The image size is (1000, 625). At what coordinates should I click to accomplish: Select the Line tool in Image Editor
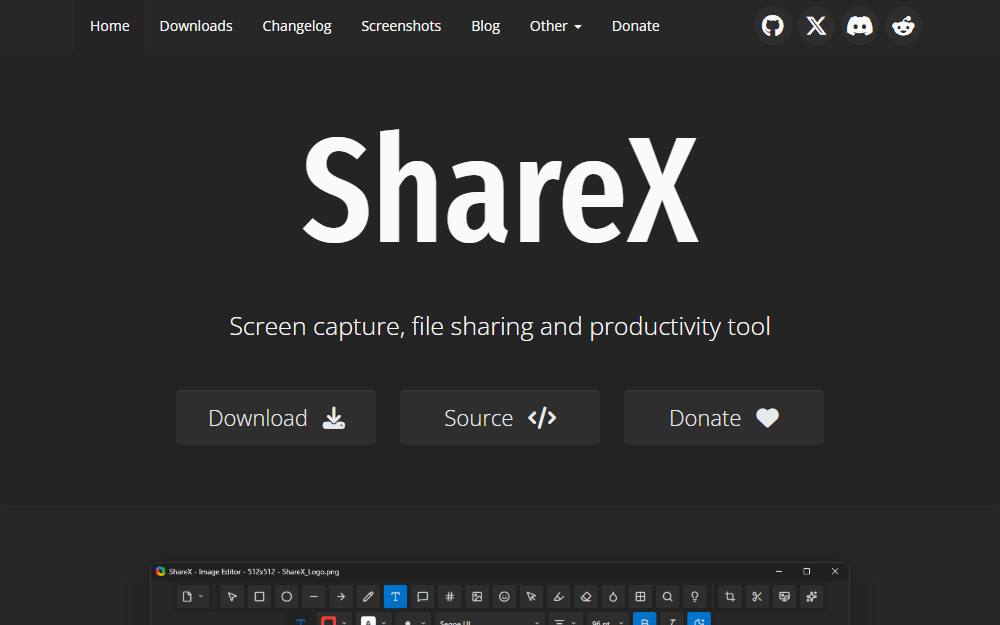tap(314, 597)
